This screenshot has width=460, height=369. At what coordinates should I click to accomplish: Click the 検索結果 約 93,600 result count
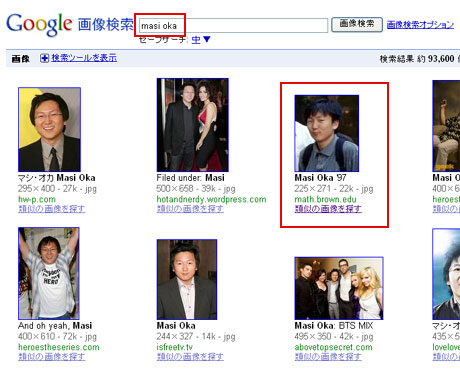pos(417,59)
